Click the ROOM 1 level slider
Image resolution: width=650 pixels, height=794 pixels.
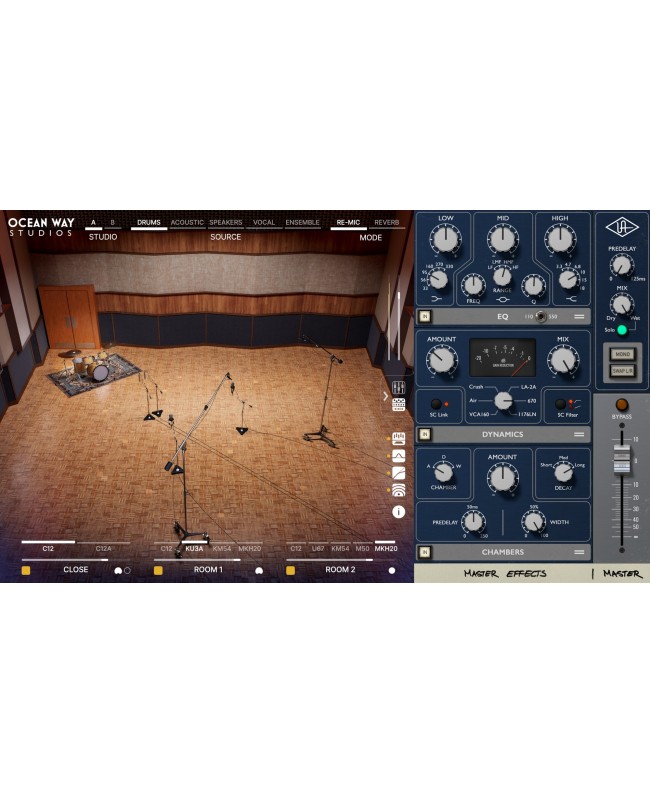[197, 560]
